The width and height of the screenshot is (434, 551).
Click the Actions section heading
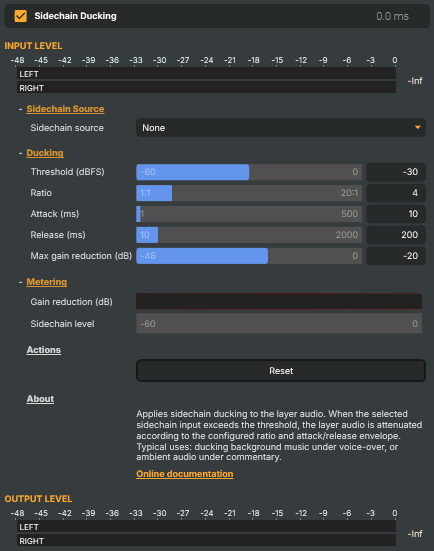point(44,350)
